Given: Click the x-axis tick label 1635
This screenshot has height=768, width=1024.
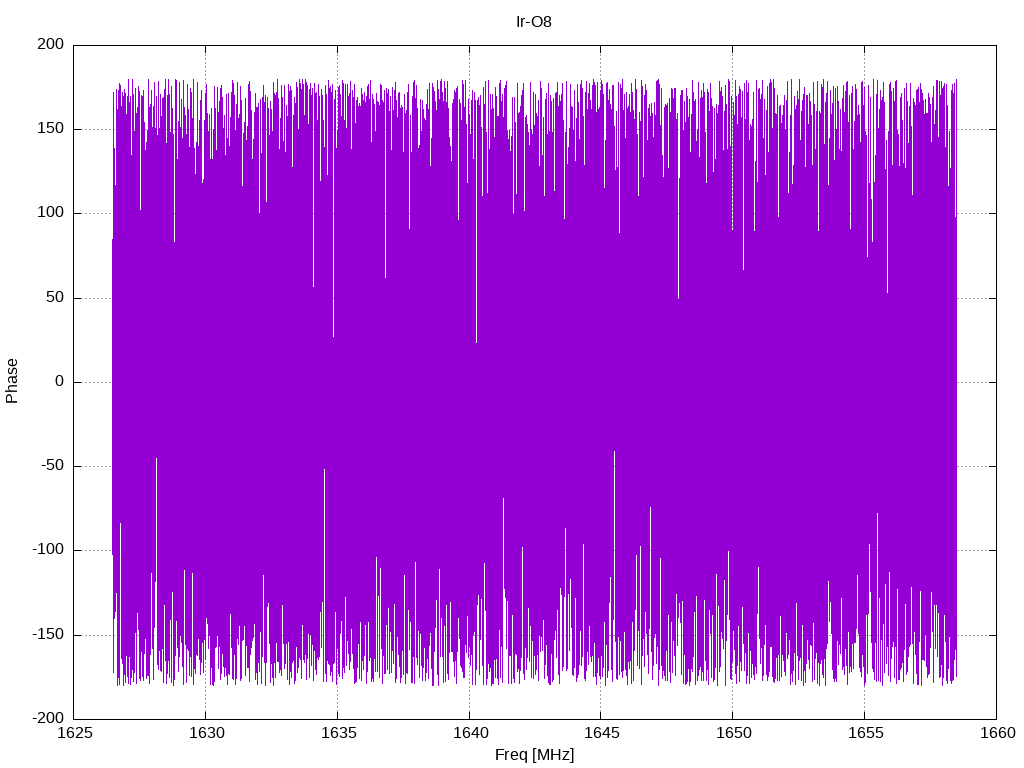Looking at the screenshot, I should pyautogui.click(x=338, y=733).
